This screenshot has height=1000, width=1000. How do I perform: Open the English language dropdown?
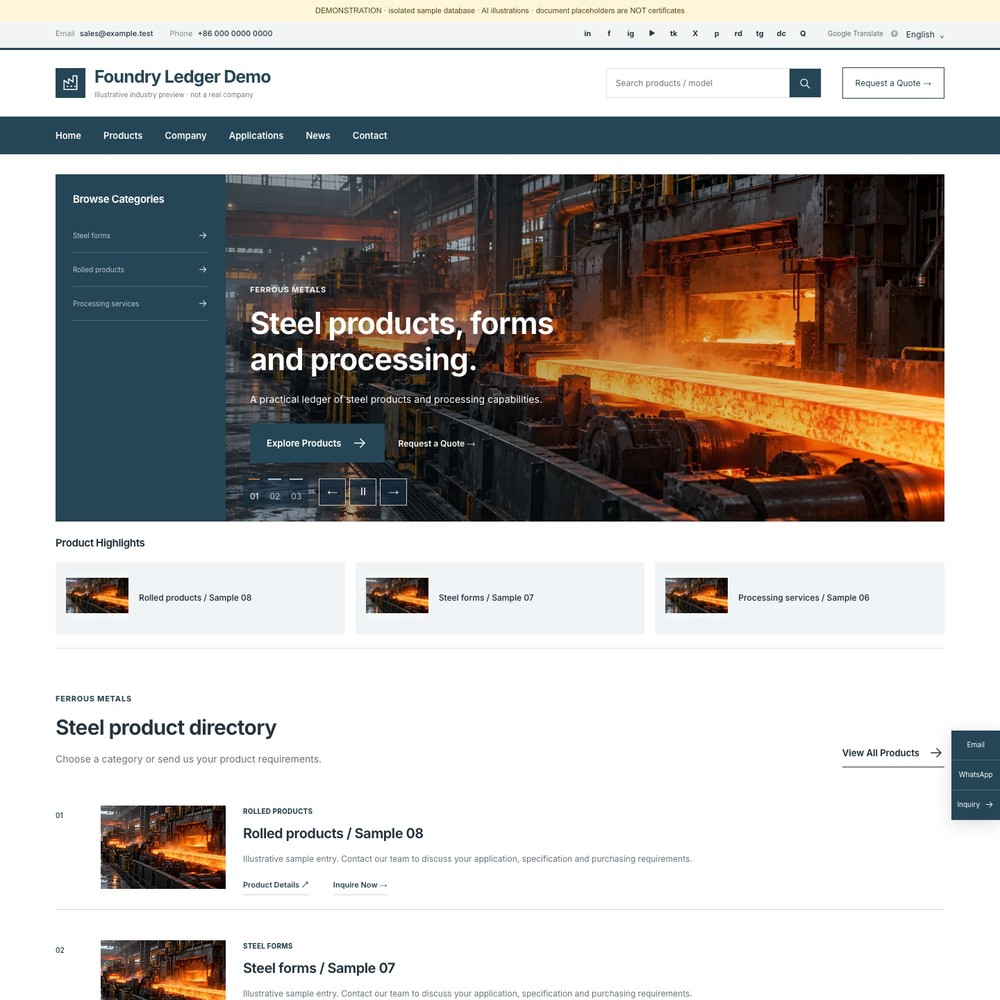click(x=925, y=34)
